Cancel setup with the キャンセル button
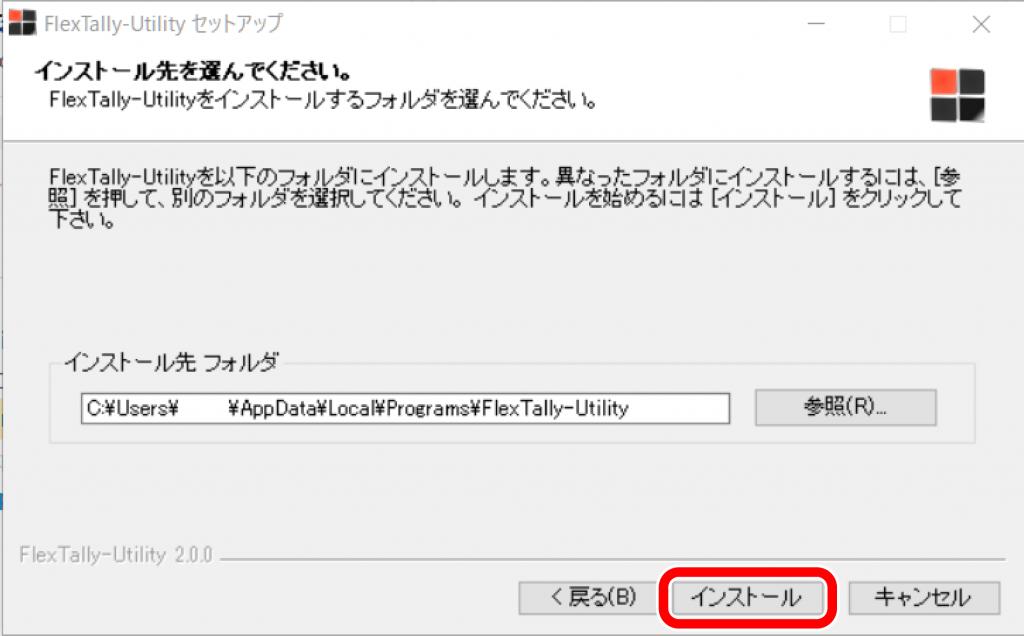Viewport: 1024px width, 636px height. [x=924, y=597]
